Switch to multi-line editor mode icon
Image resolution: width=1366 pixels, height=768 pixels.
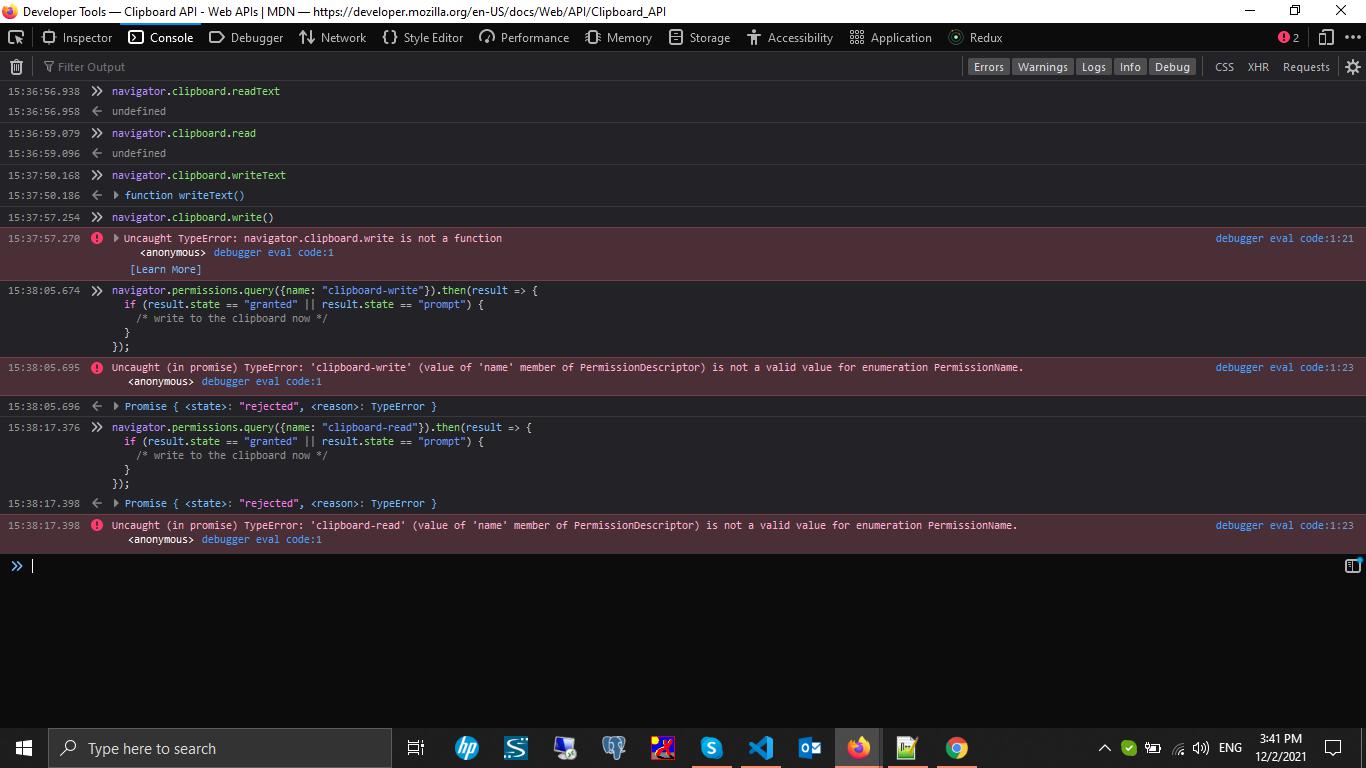point(1352,566)
